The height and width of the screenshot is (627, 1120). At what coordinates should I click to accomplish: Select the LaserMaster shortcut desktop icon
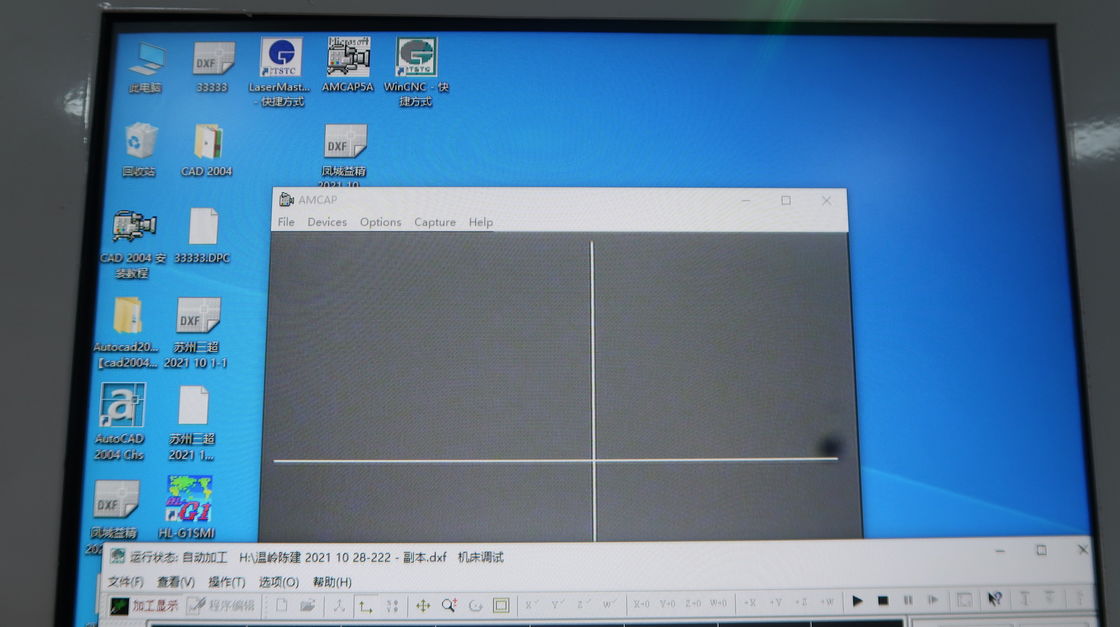[280, 60]
